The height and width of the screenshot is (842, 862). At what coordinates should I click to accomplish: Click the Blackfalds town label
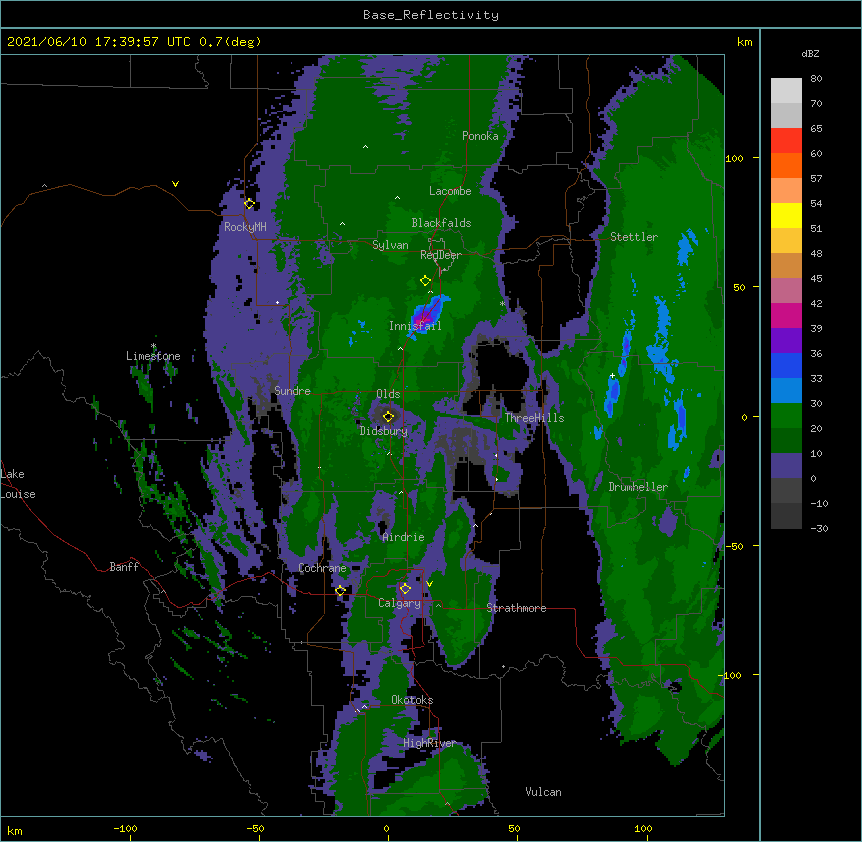[x=441, y=223]
